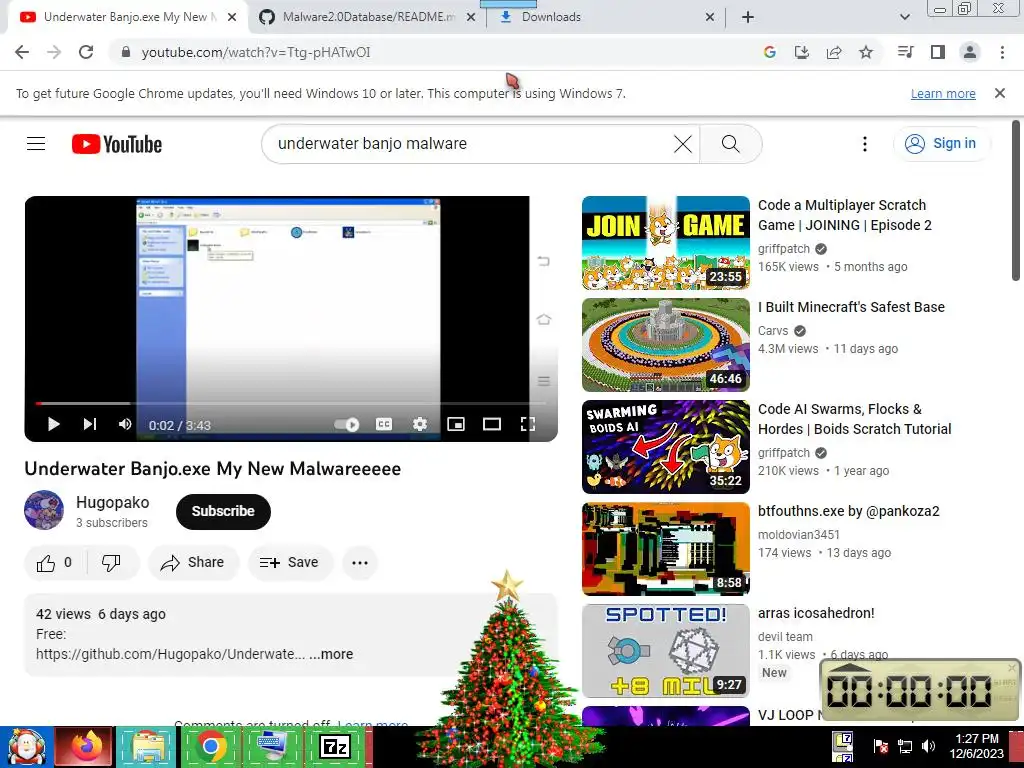Toggle the autoplay switch
Screen dimensions: 1024x768
click(347, 425)
